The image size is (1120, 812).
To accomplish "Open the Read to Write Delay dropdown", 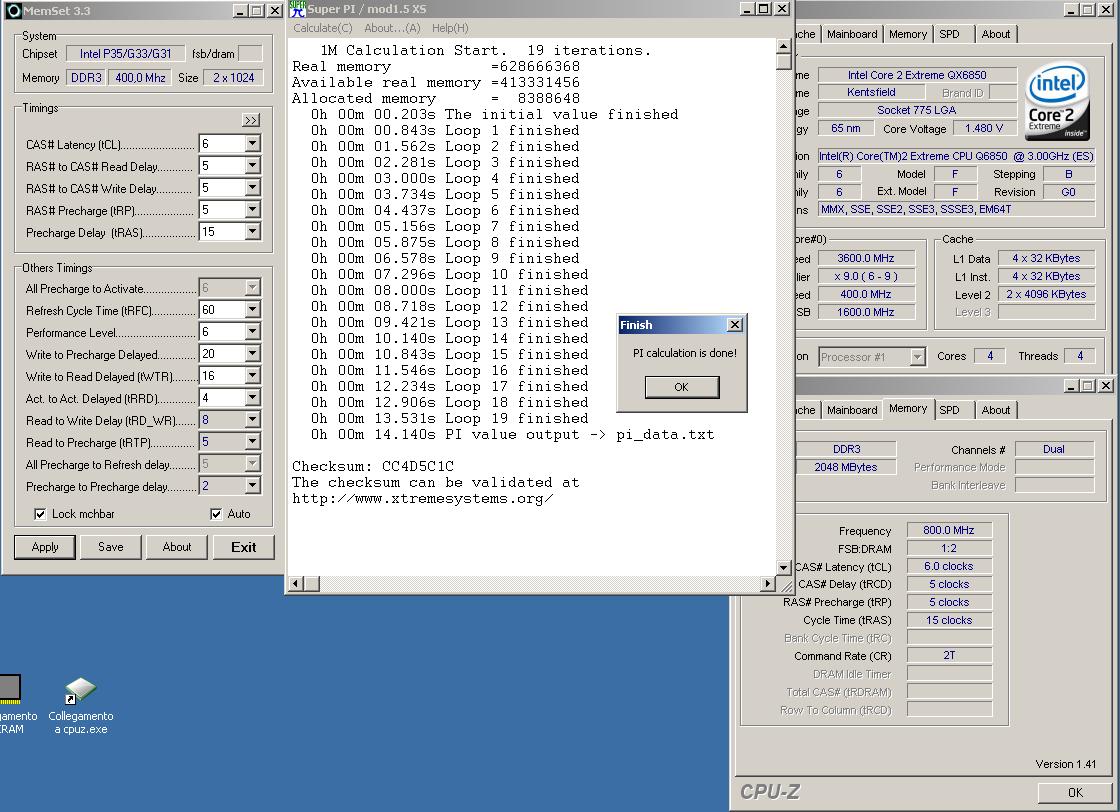I will coord(252,420).
